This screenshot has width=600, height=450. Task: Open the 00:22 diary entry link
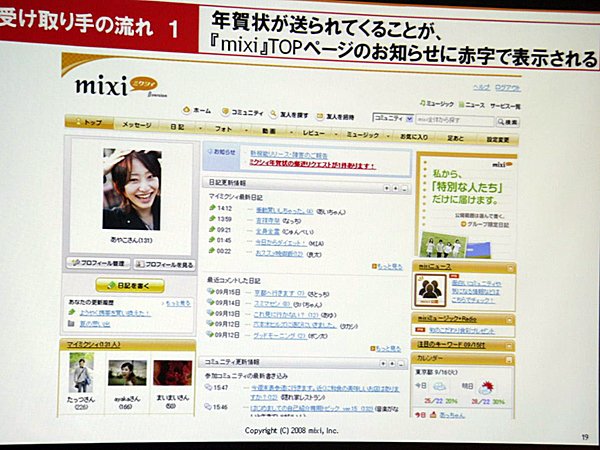point(279,253)
